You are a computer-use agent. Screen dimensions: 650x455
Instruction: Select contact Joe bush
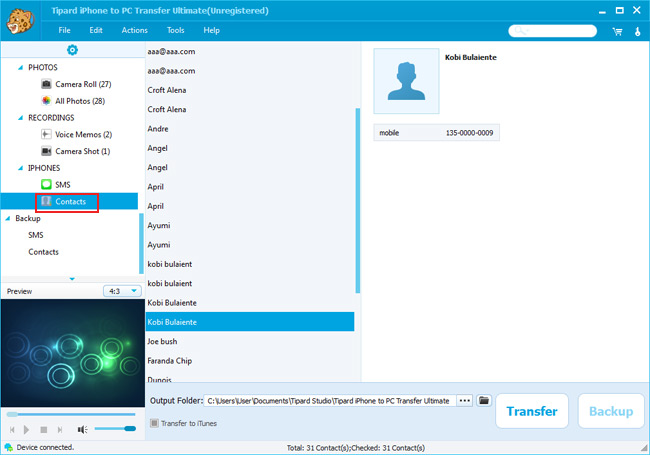click(x=250, y=341)
